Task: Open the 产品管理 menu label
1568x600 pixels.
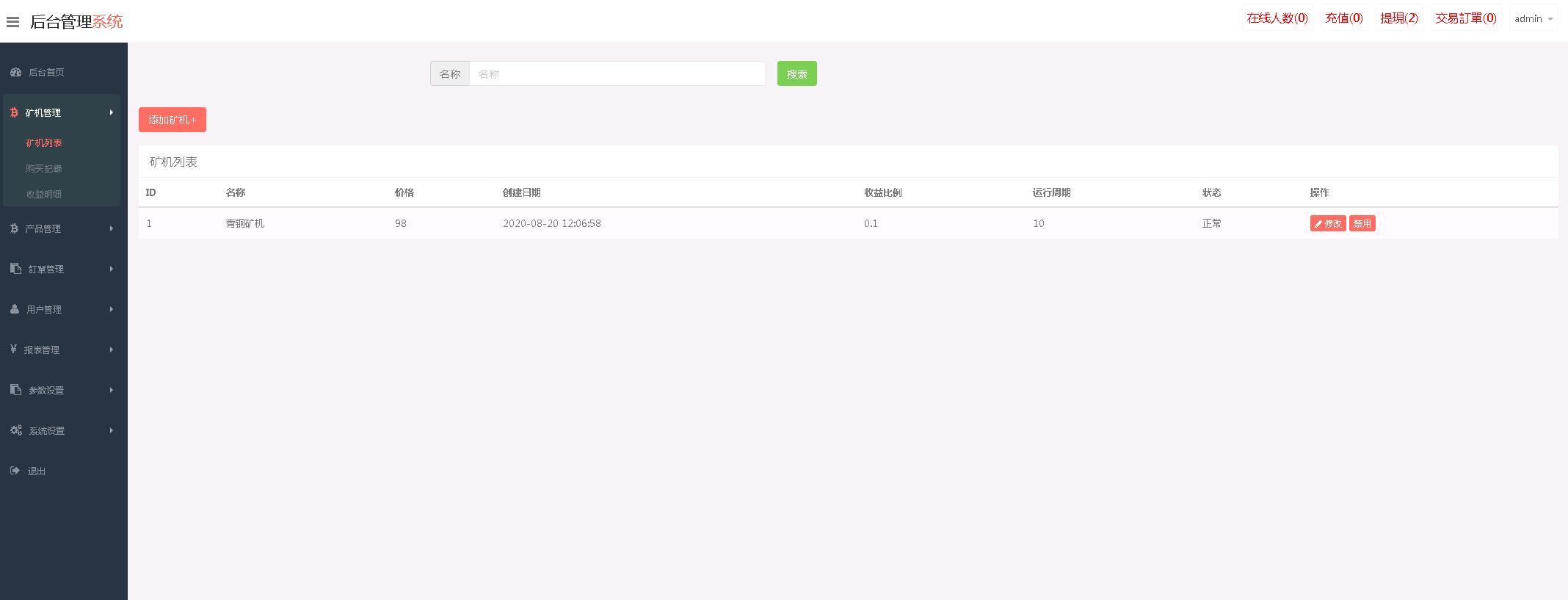Action: [43, 229]
